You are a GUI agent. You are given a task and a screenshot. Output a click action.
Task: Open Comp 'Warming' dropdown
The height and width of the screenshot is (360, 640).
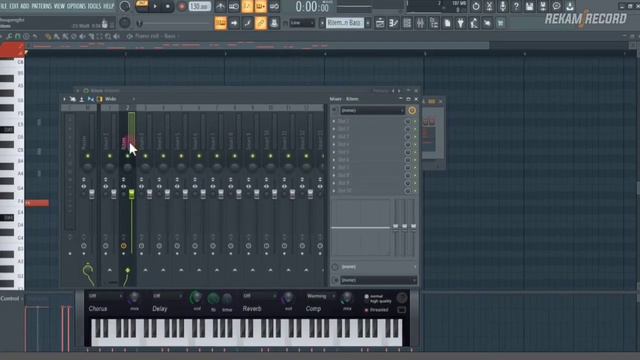pyautogui.click(x=321, y=296)
